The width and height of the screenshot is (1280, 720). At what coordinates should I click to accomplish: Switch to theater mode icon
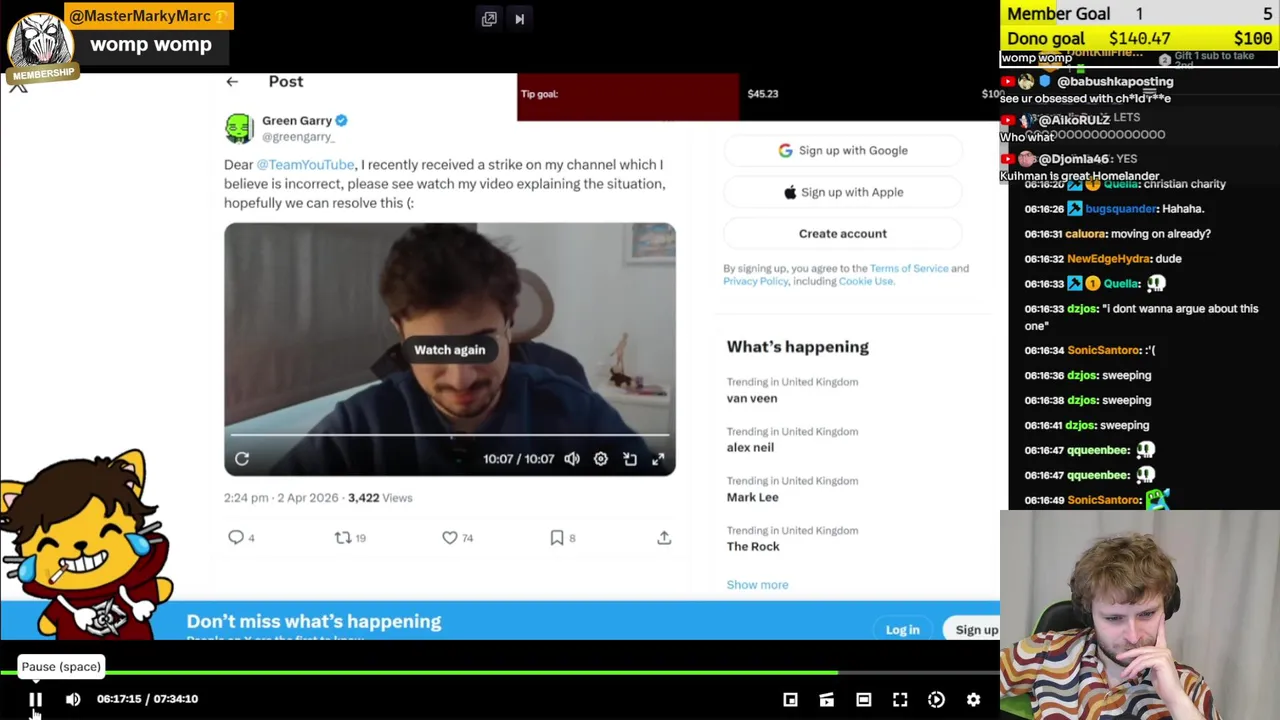tap(864, 700)
